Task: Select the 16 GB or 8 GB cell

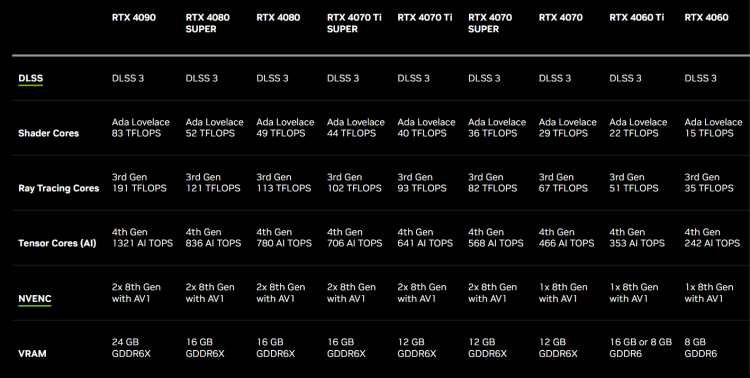Action: coord(640,348)
